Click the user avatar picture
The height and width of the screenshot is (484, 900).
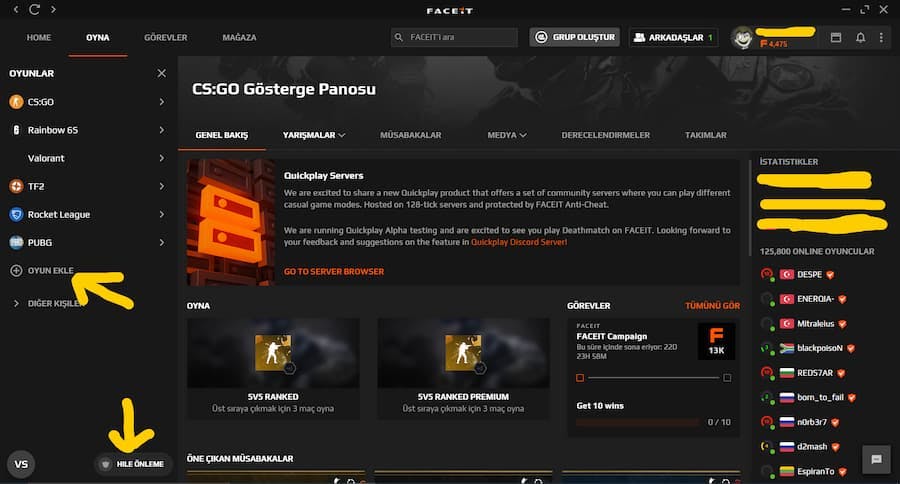(742, 37)
